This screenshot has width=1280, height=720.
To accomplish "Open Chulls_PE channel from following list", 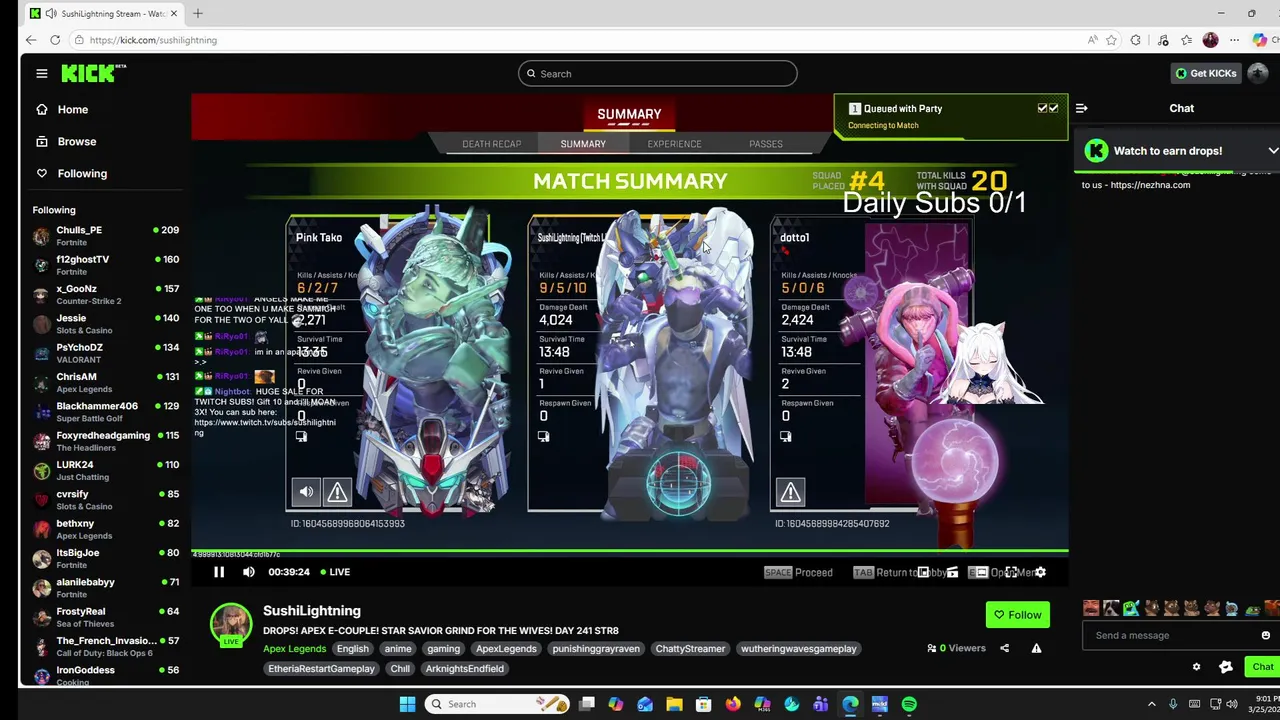I will click(x=105, y=236).
